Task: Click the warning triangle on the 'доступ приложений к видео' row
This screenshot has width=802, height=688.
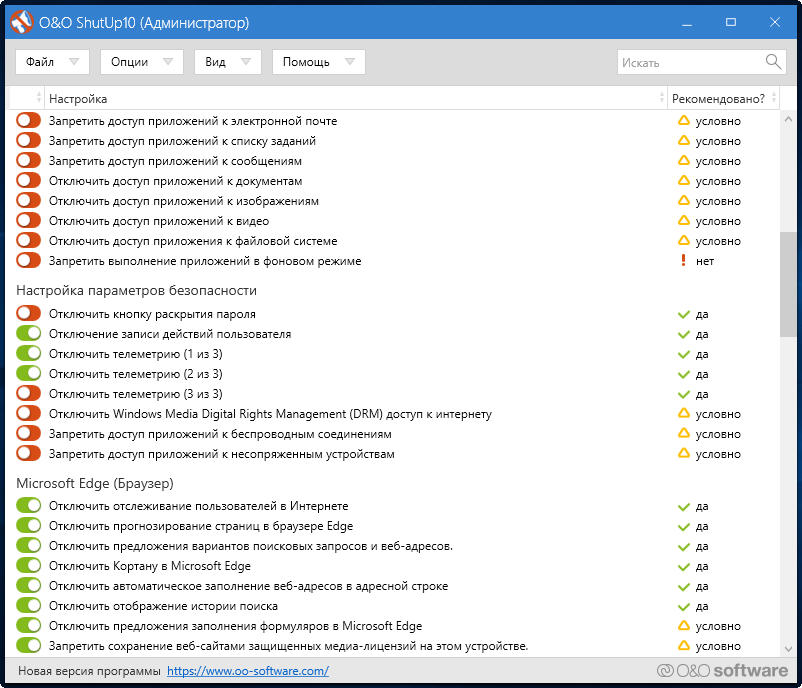Action: coord(683,220)
